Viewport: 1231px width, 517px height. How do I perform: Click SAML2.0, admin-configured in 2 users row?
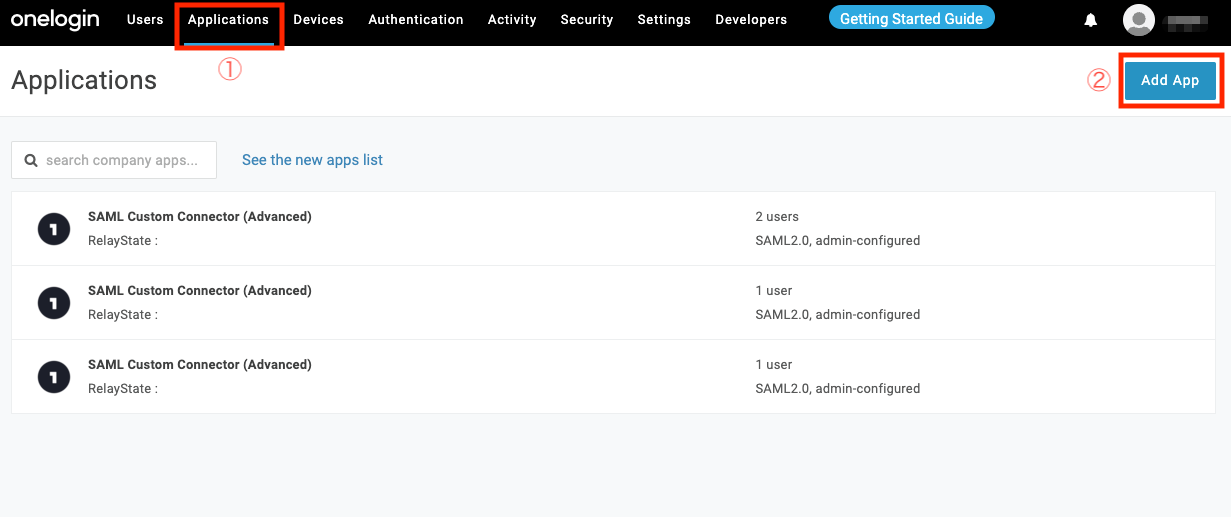point(838,241)
